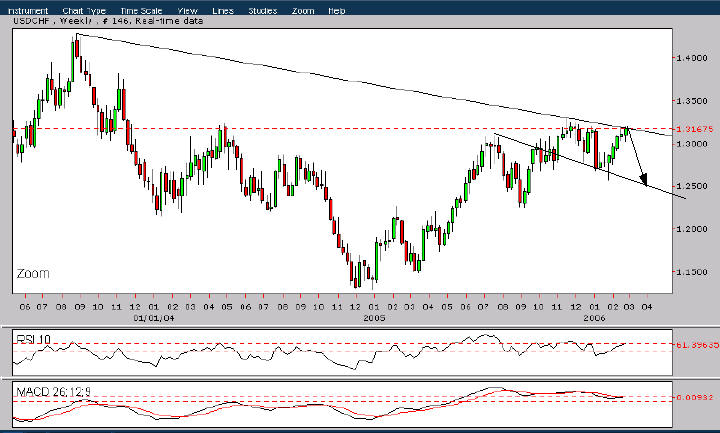
Task: Open the View menu
Action: [187, 11]
